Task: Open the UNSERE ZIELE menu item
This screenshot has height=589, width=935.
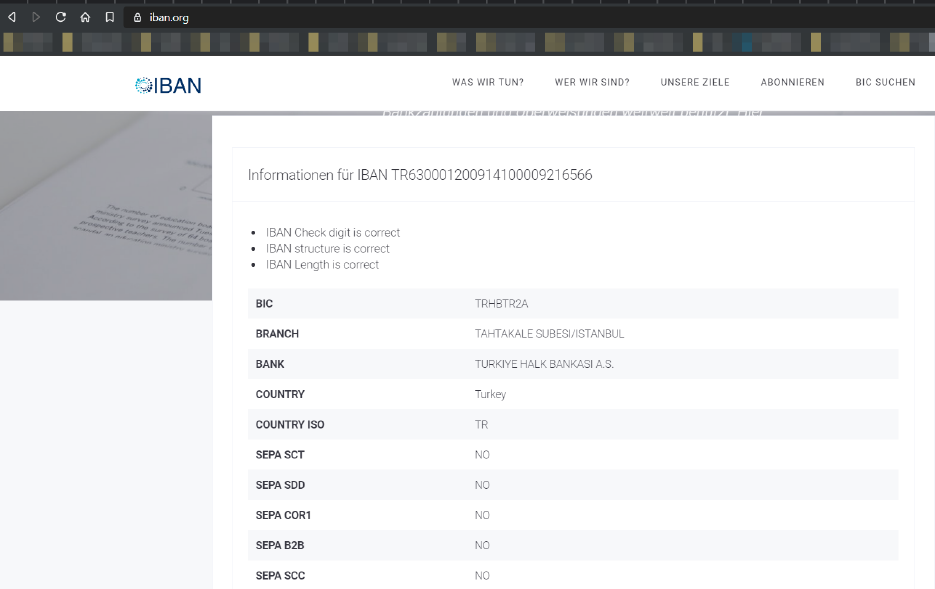Action: pyautogui.click(x=695, y=82)
